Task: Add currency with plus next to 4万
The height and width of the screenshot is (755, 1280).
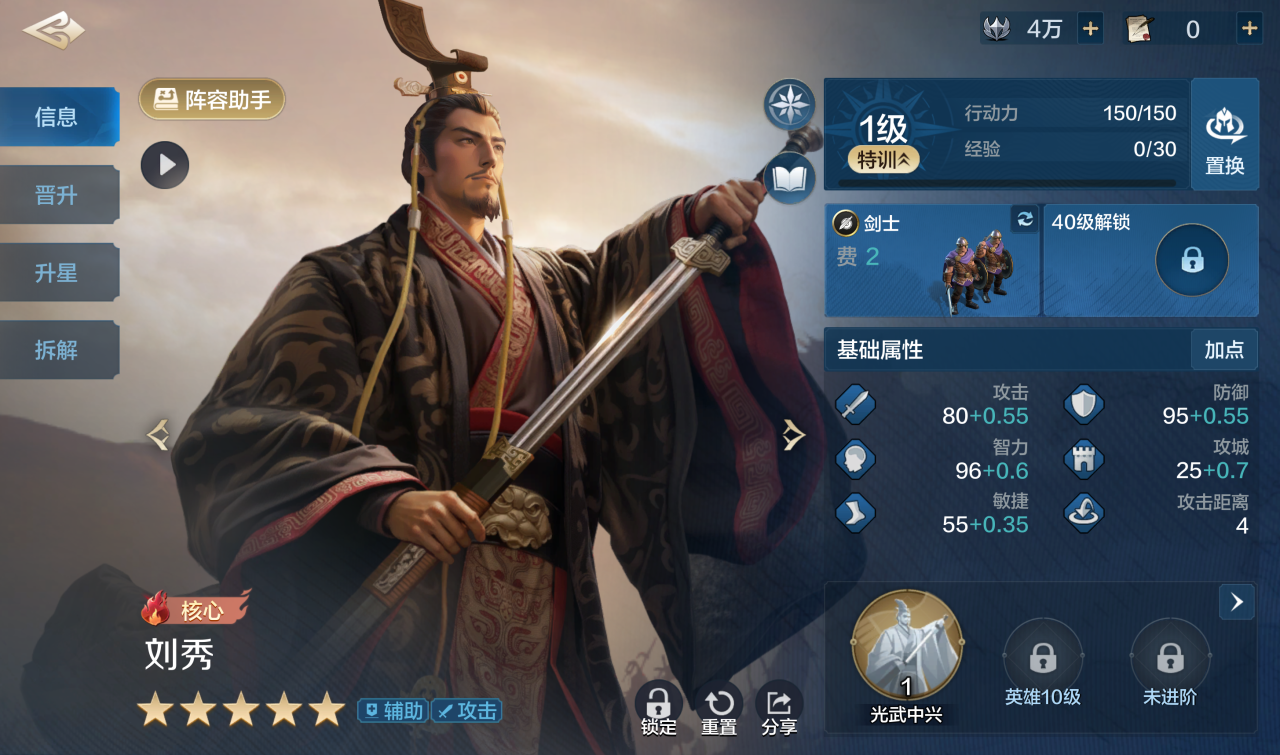Action: [1091, 29]
